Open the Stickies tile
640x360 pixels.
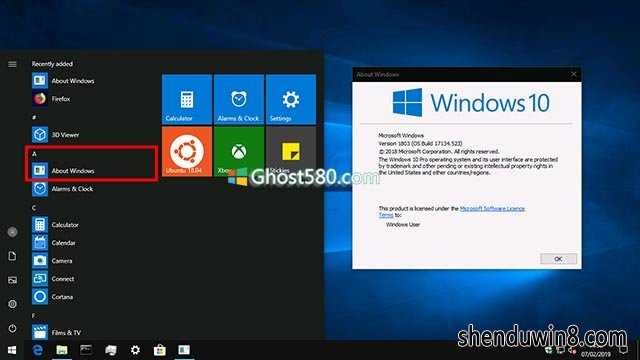(291, 151)
